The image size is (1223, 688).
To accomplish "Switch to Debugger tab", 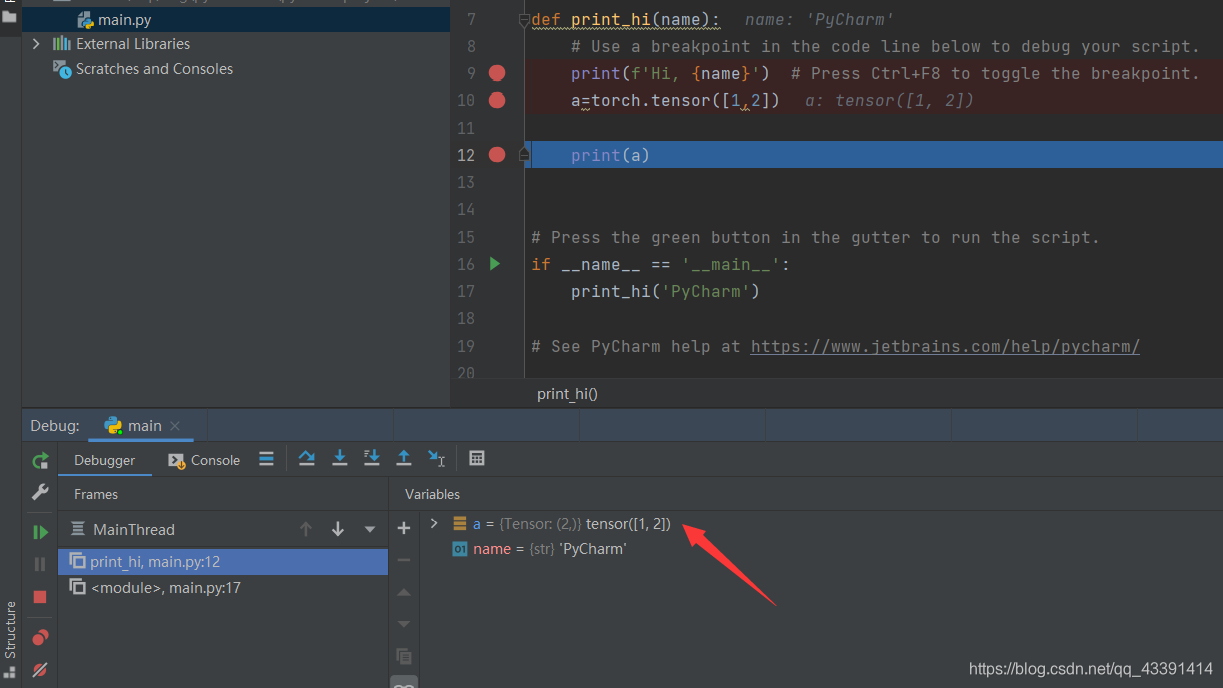I will [105, 460].
